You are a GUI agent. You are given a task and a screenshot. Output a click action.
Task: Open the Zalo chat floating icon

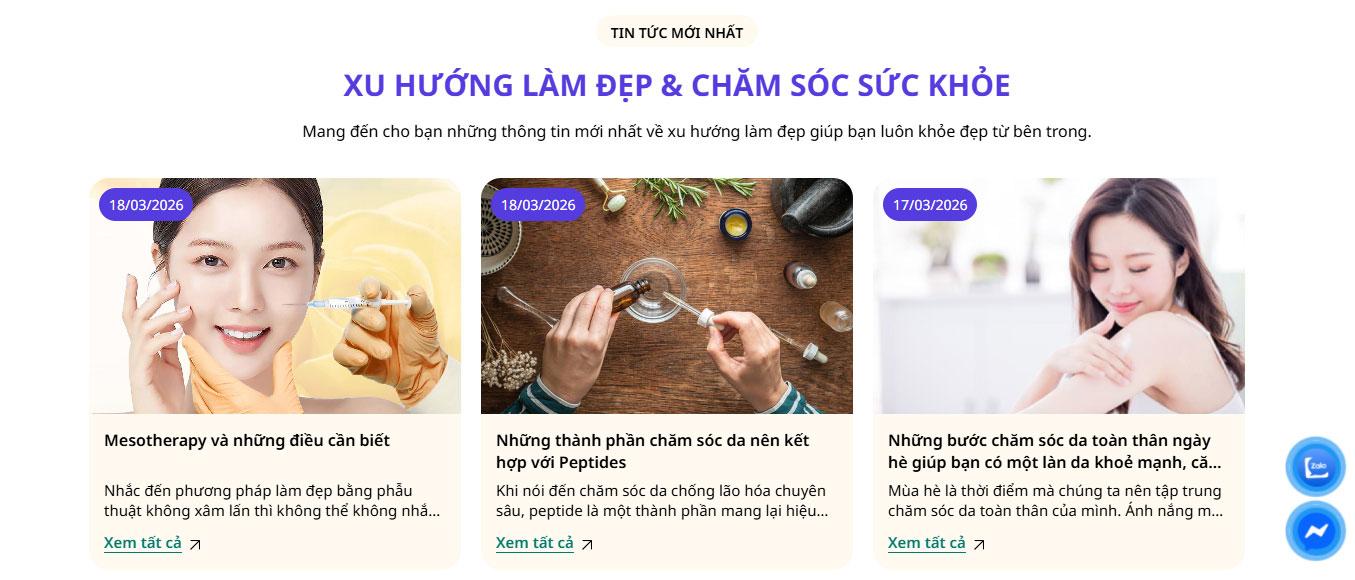(x=1315, y=467)
